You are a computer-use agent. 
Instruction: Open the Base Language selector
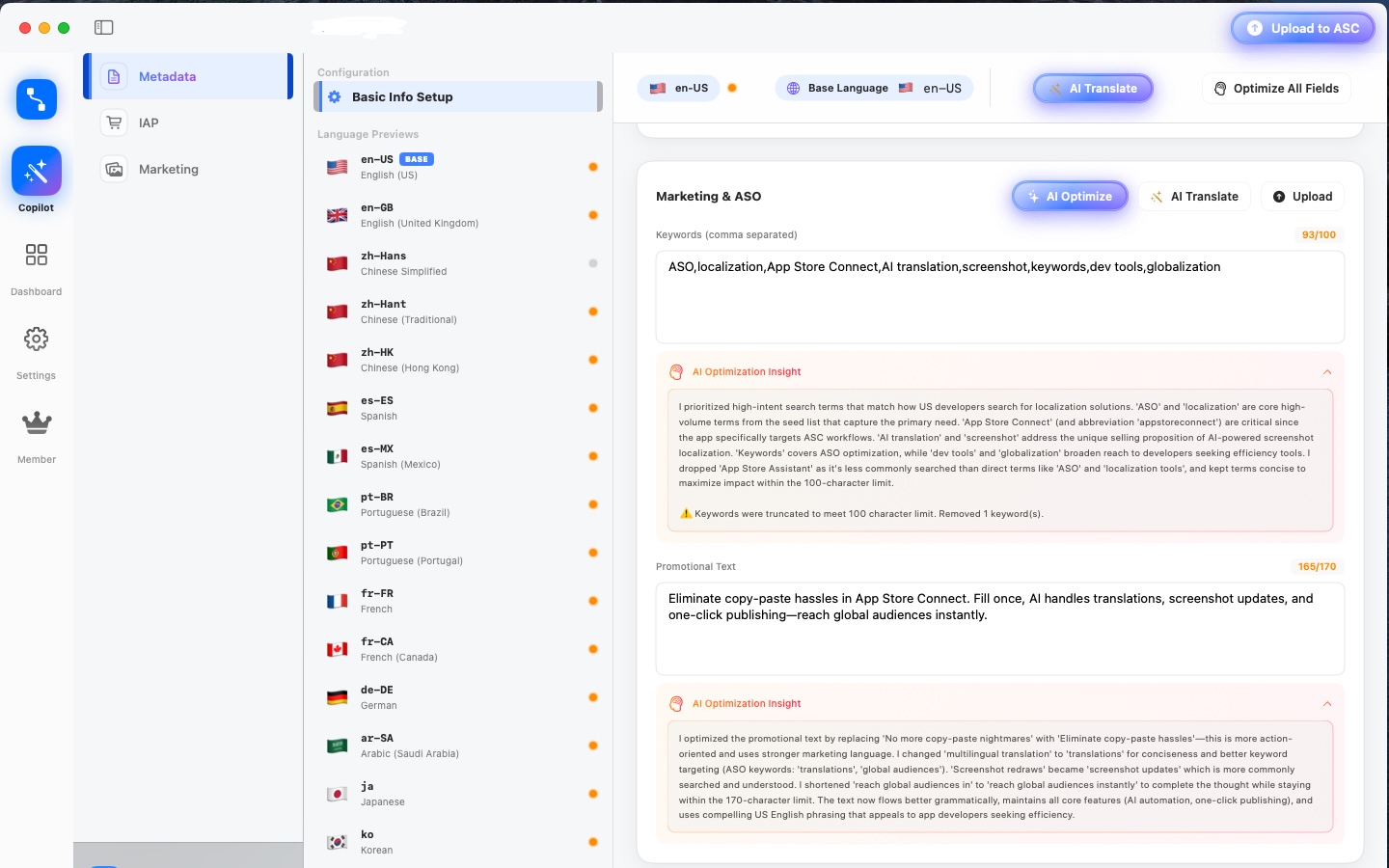[x=874, y=88]
